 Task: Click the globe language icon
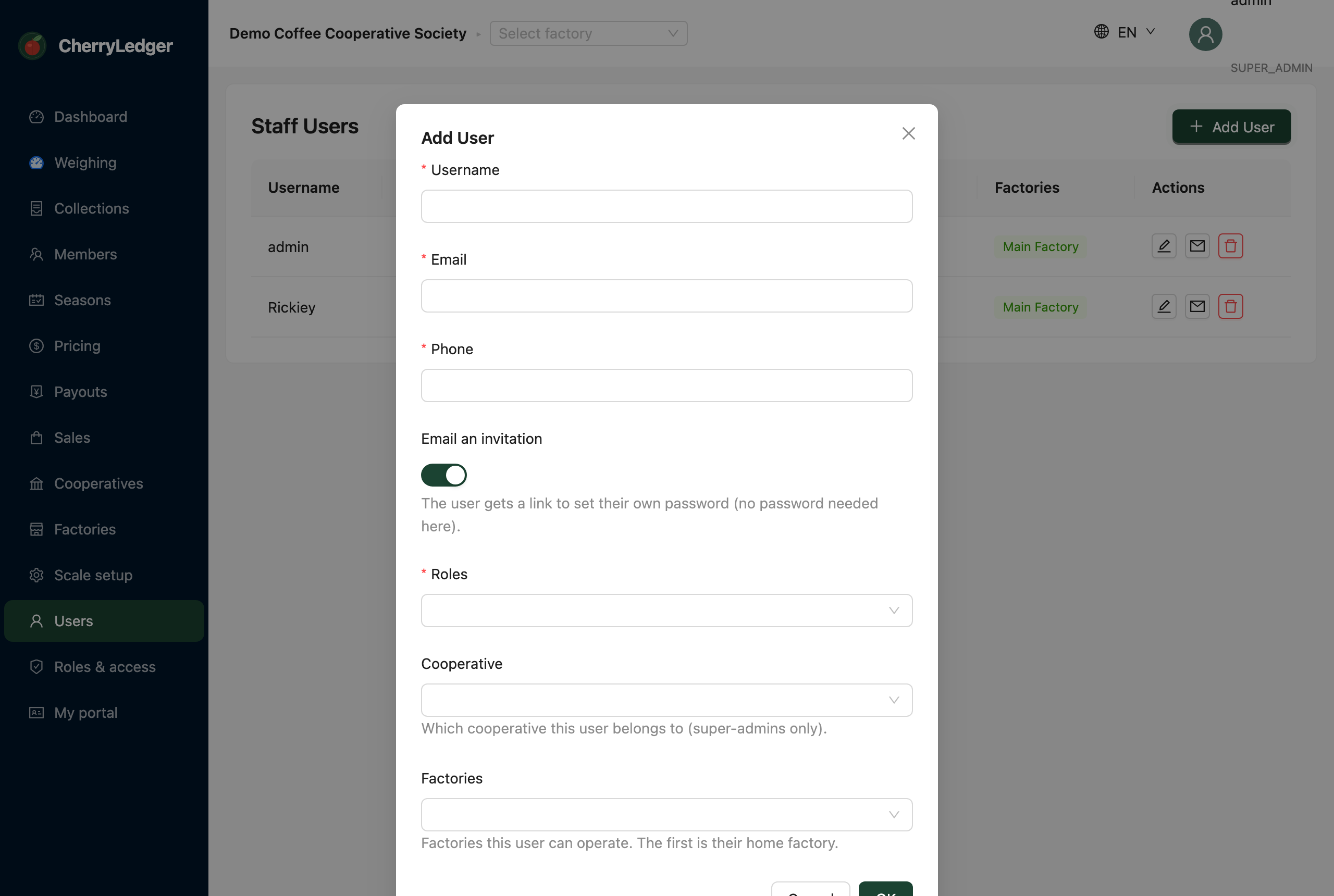pyautogui.click(x=1101, y=31)
